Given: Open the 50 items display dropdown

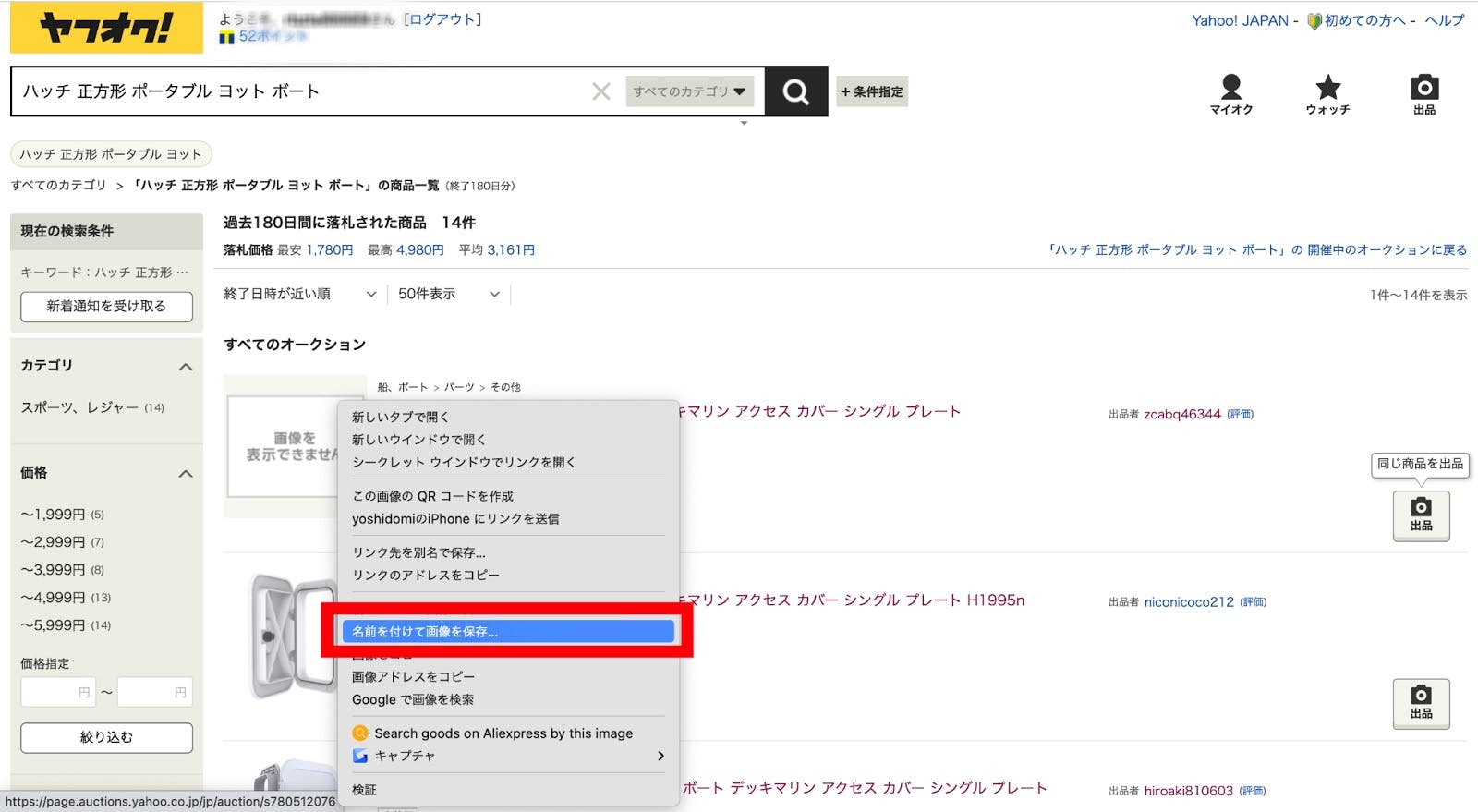Looking at the screenshot, I should click(448, 294).
